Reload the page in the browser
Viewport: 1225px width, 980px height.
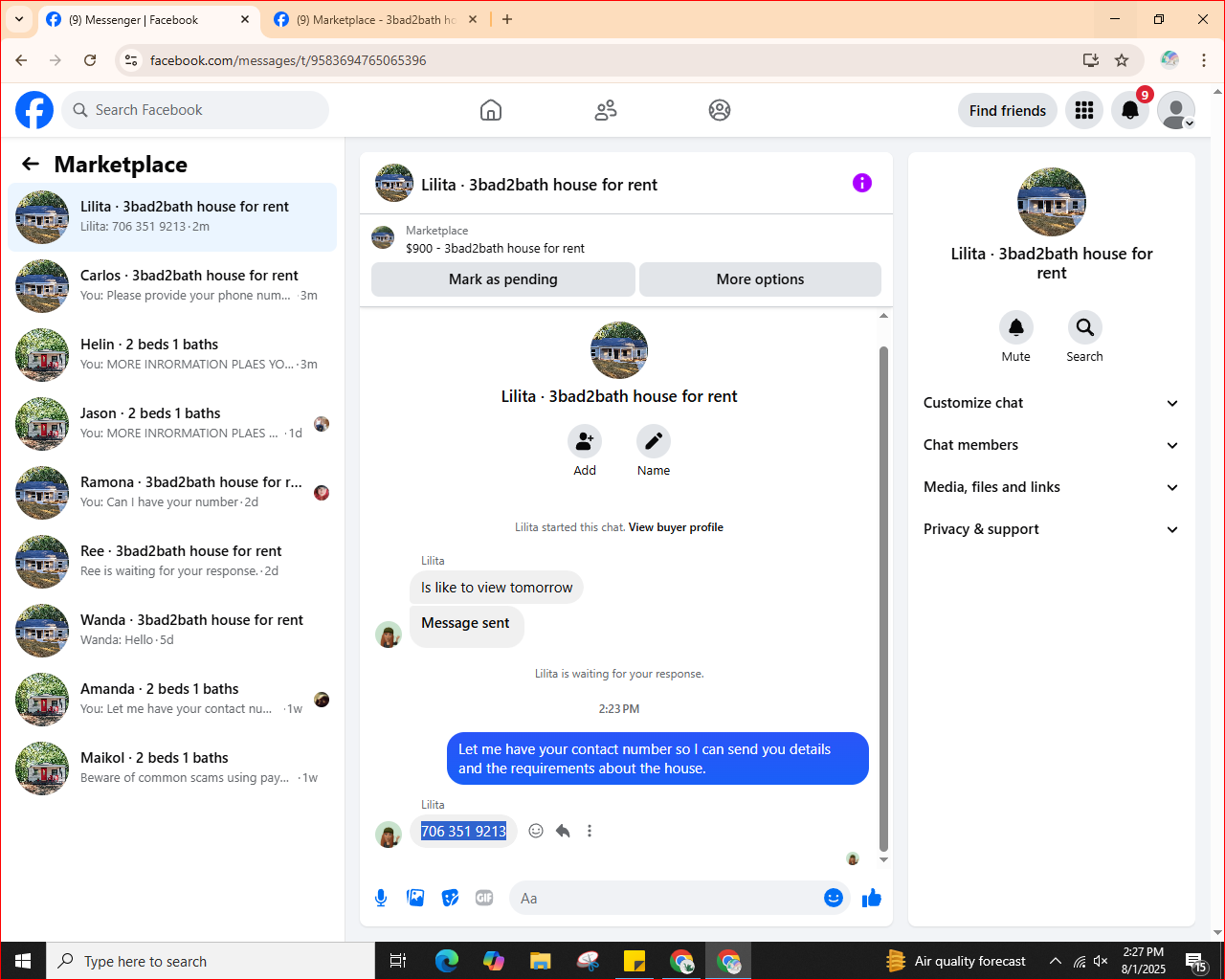pyautogui.click(x=90, y=60)
